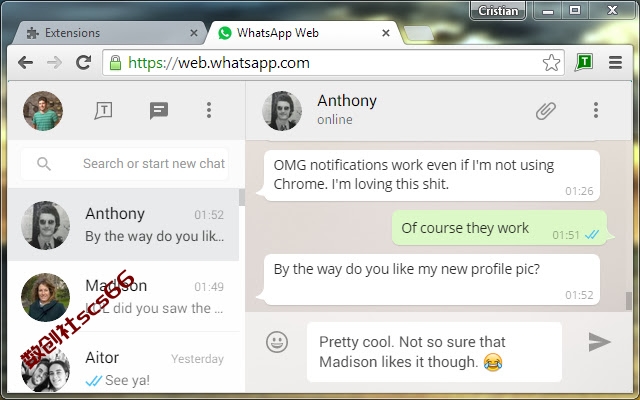Screen dimensions: 640x400
Task: Click the message input with 'Pretty cool' text
Action: 434,352
